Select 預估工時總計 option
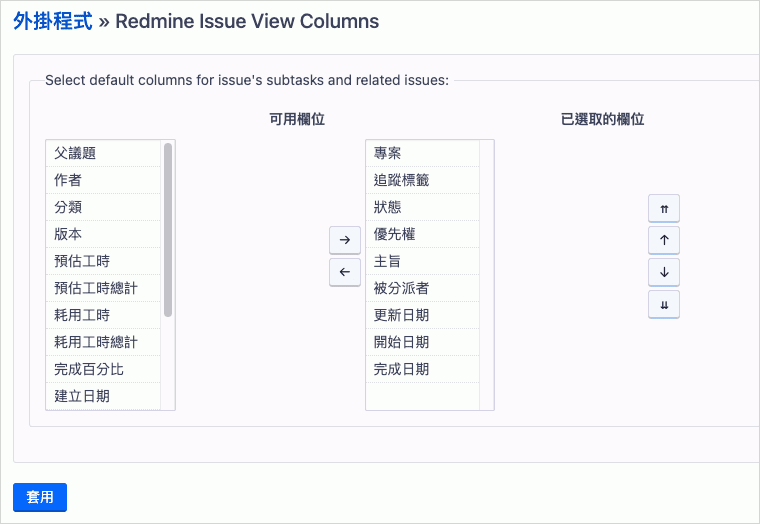This screenshot has height=524, width=760. coord(103,288)
